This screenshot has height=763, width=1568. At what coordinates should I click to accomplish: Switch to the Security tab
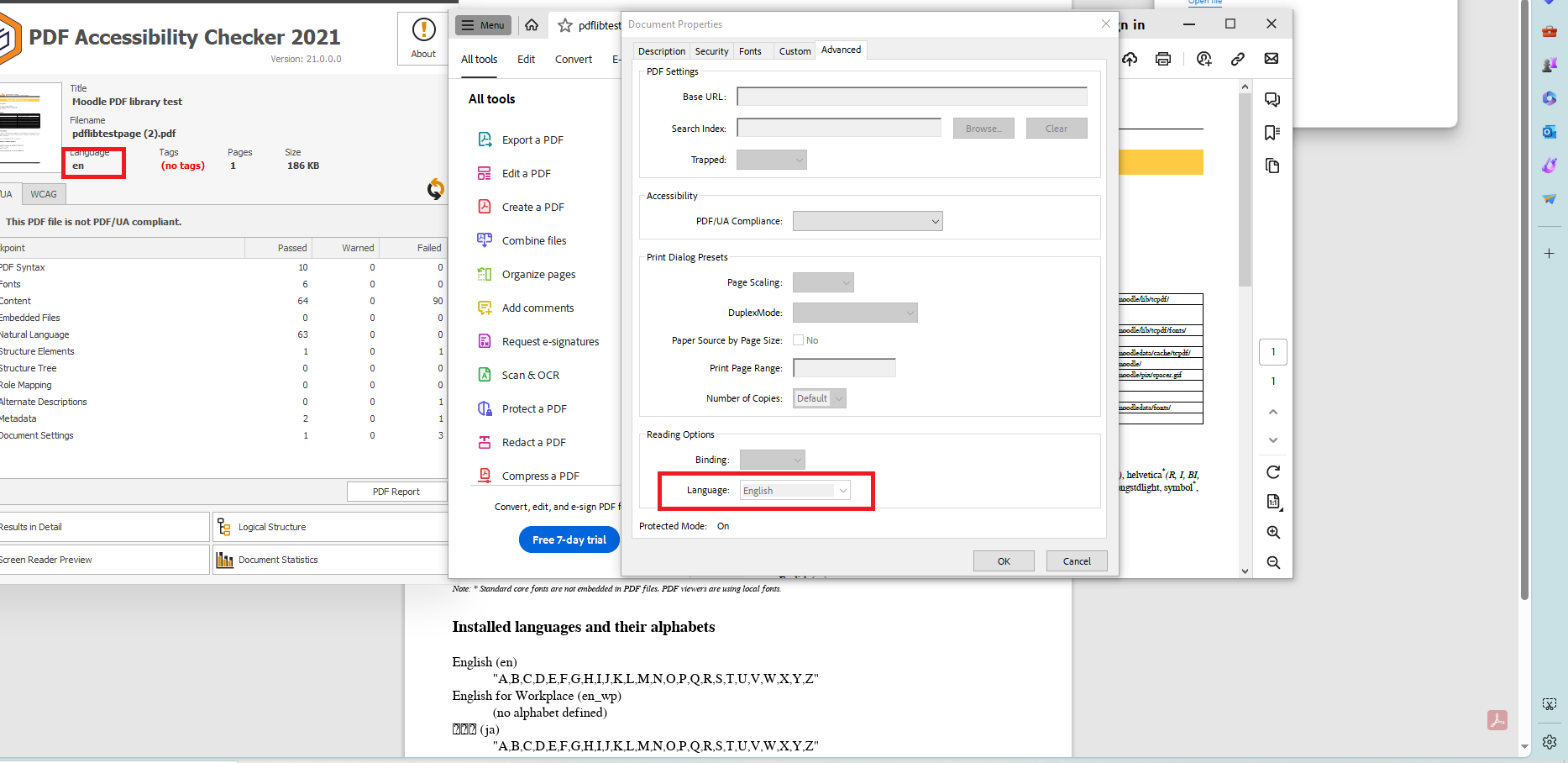[712, 51]
